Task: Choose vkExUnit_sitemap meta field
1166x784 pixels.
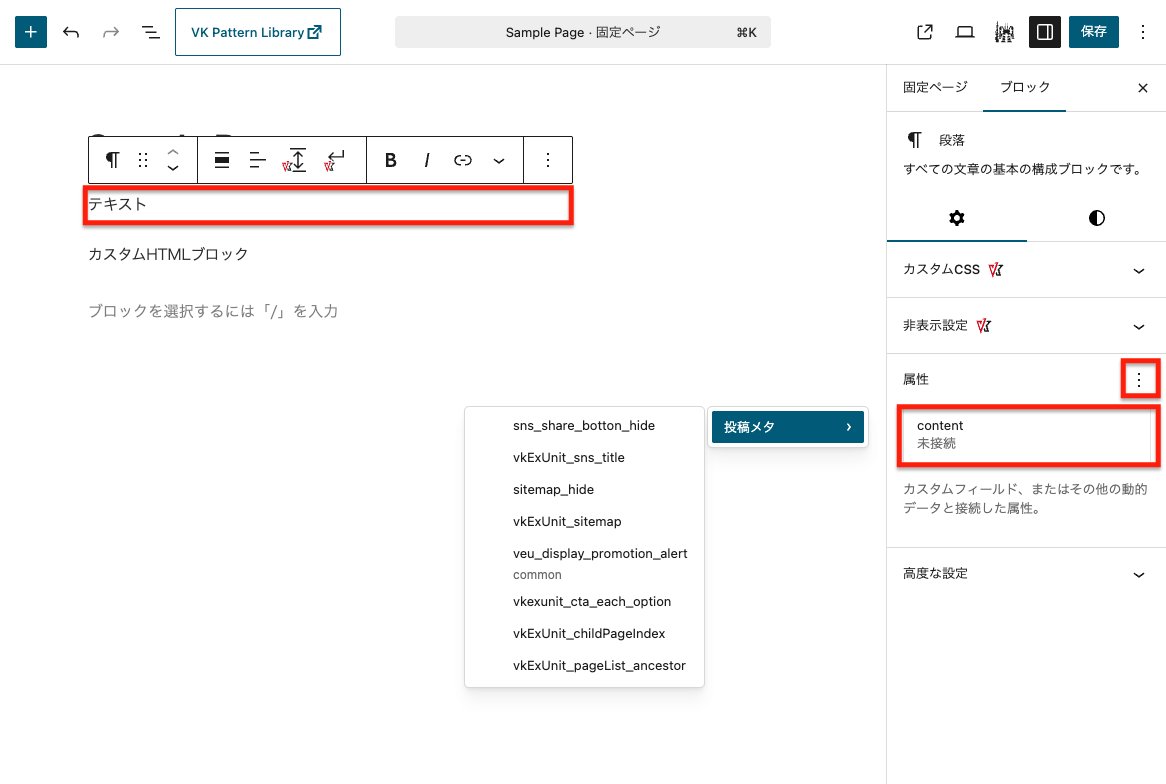Action: coord(584,521)
